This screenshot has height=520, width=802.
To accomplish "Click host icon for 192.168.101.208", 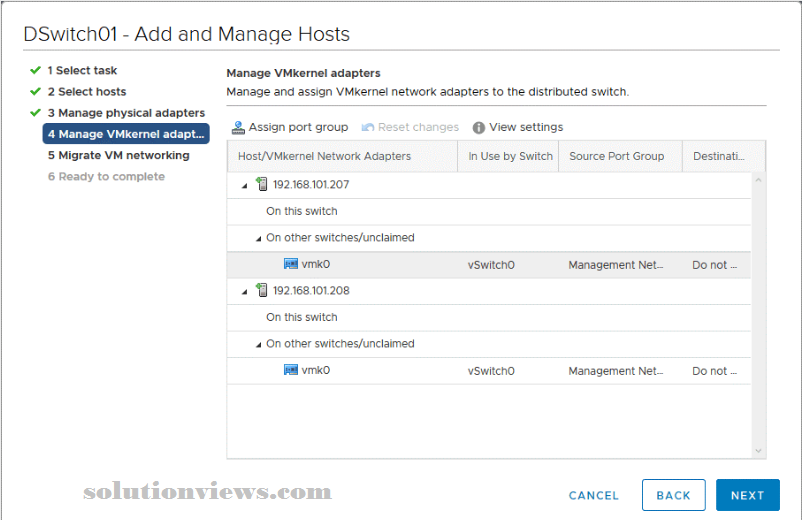I will (x=261, y=290).
